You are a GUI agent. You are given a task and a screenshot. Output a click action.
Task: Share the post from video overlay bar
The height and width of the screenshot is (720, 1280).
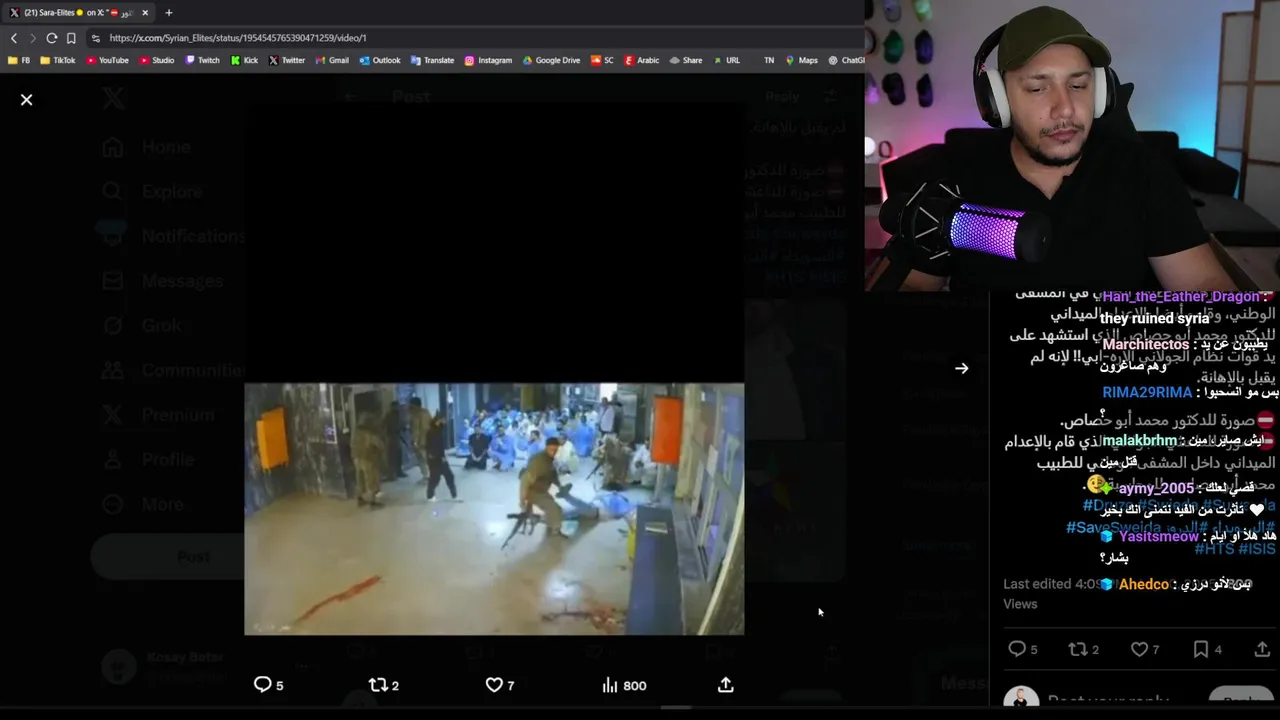point(726,685)
